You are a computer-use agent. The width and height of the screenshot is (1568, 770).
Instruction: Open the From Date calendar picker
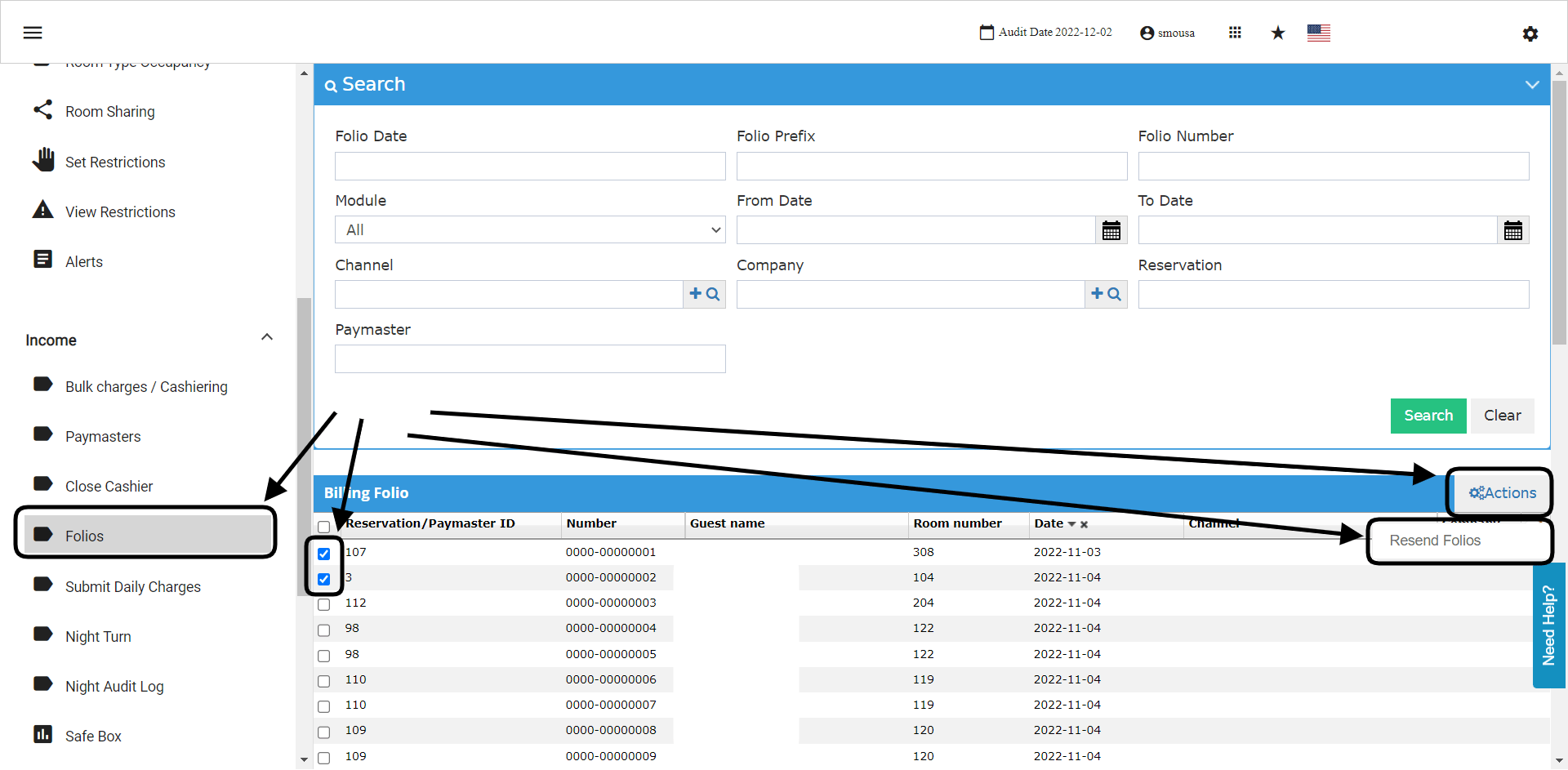pos(1111,230)
